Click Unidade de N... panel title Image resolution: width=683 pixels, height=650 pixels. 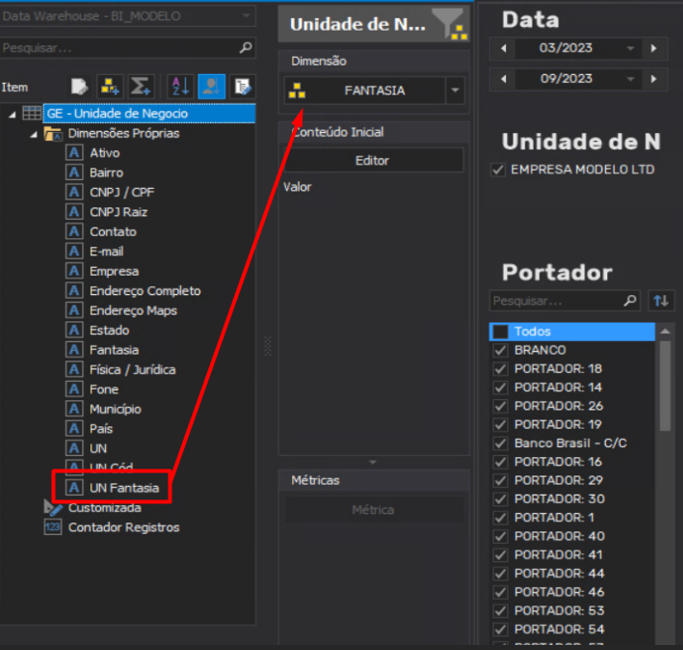coord(358,24)
